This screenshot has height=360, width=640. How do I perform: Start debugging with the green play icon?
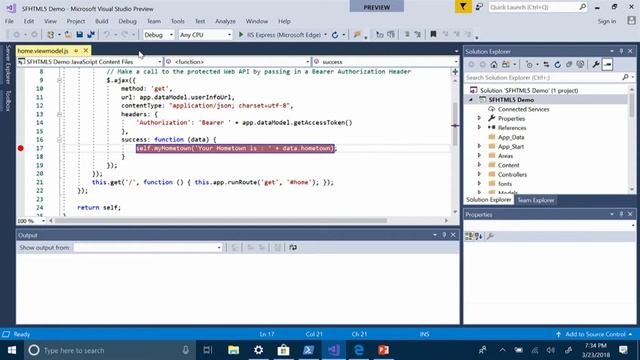241,35
